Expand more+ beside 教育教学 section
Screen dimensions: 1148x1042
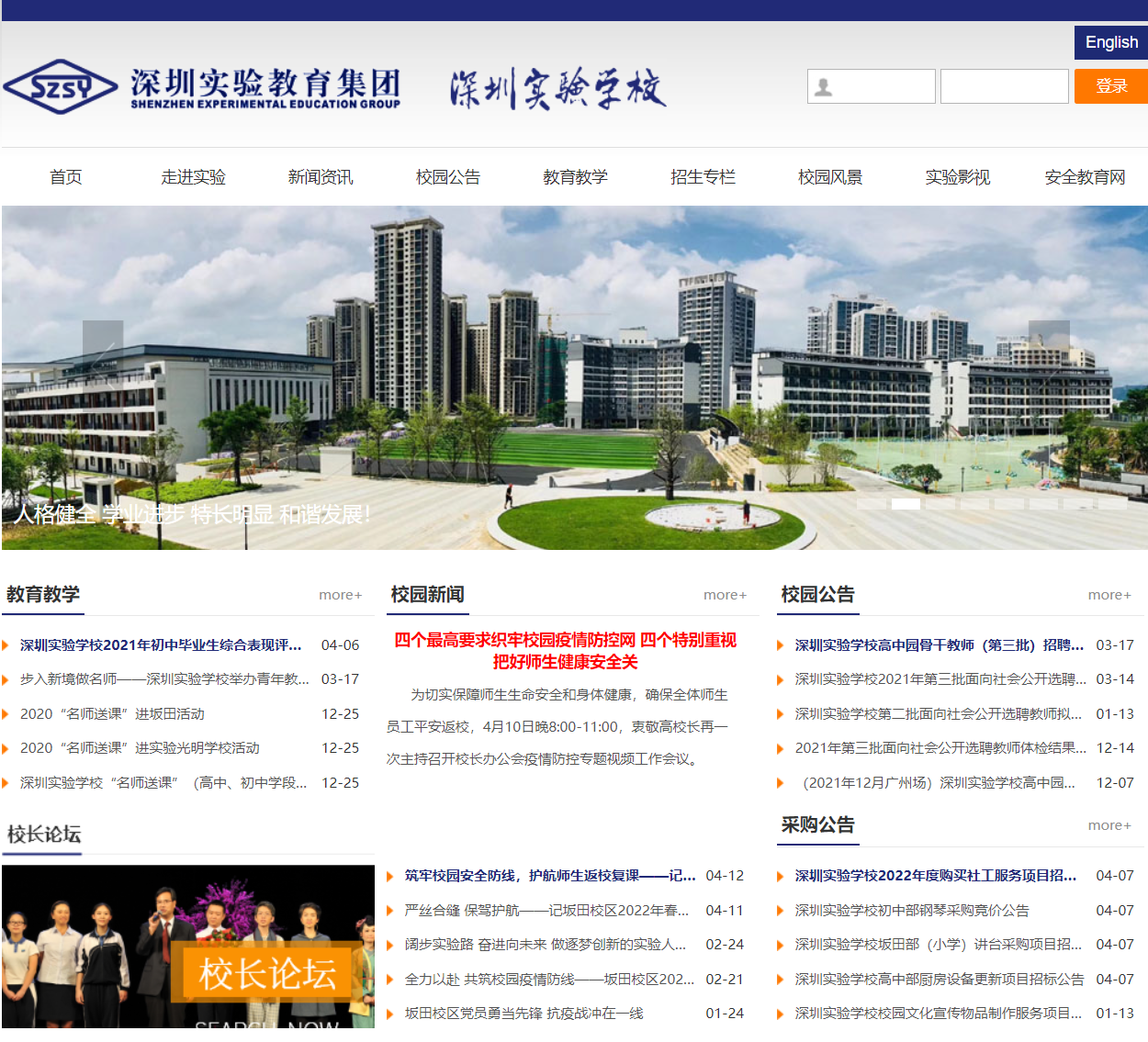pos(341,595)
